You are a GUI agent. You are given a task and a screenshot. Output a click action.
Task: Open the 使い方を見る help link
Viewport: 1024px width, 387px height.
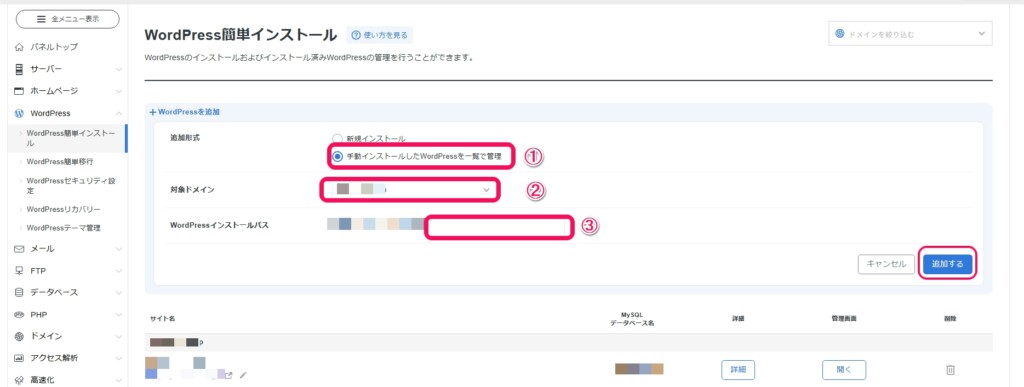coord(379,35)
